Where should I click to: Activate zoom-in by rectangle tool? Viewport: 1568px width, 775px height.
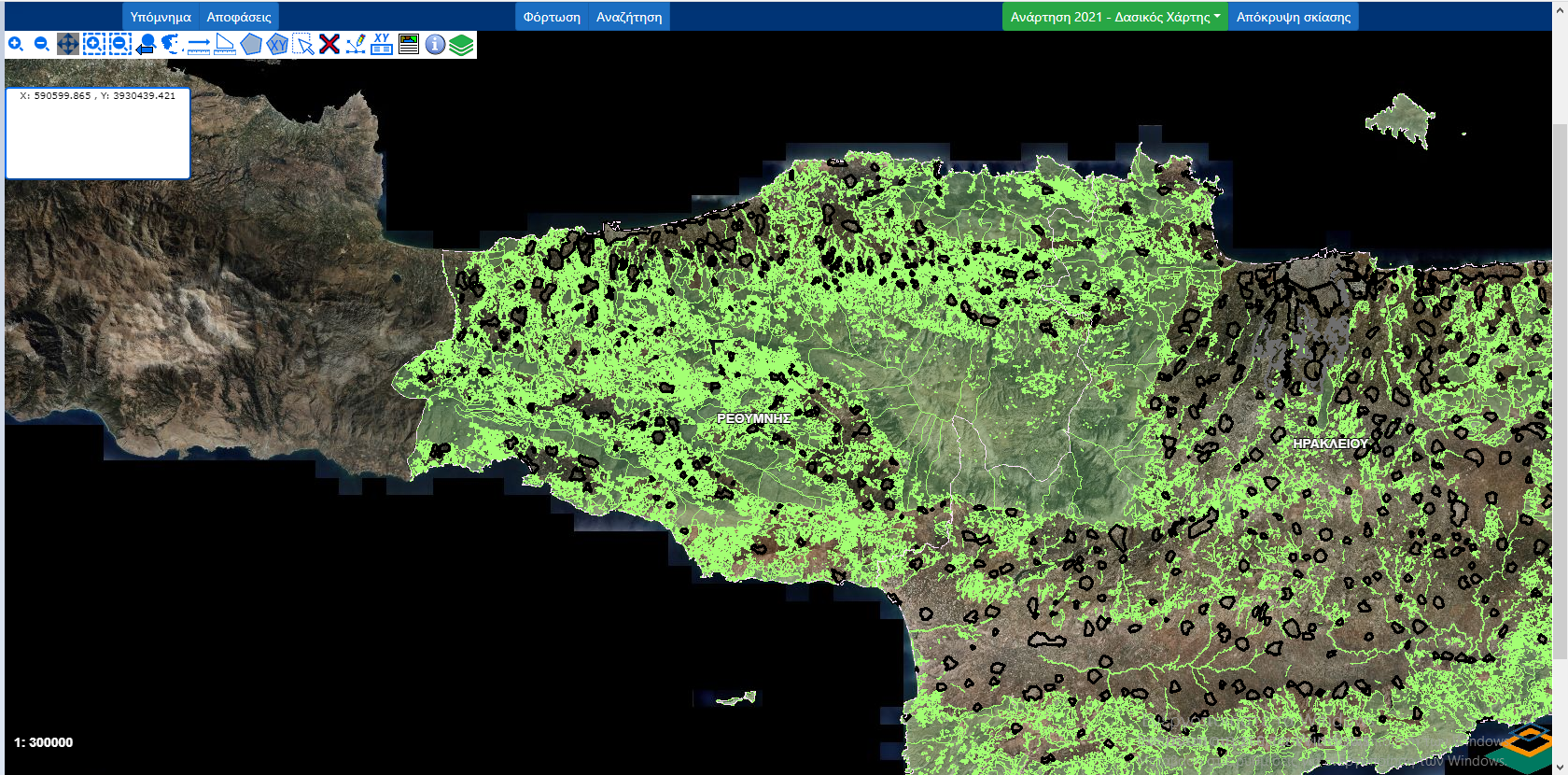(x=93, y=44)
